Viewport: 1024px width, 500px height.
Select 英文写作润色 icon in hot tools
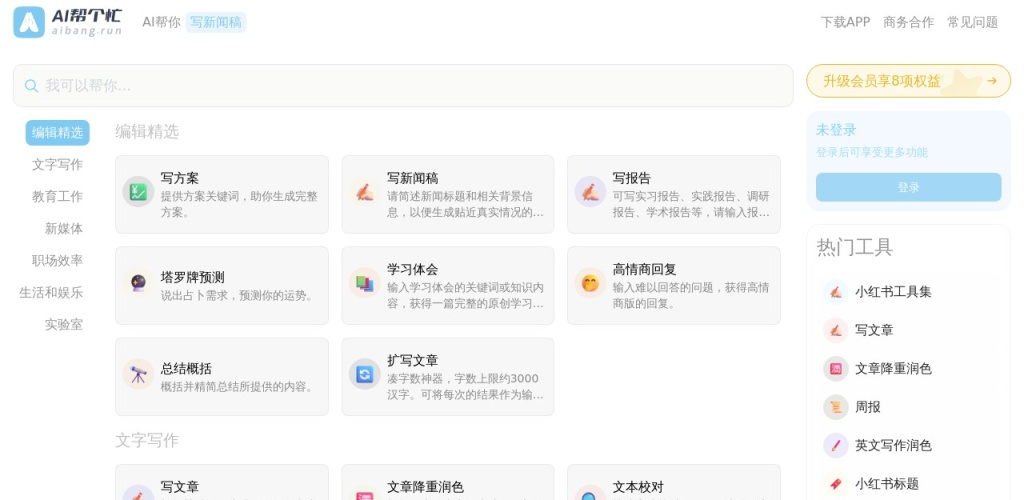[836, 445]
